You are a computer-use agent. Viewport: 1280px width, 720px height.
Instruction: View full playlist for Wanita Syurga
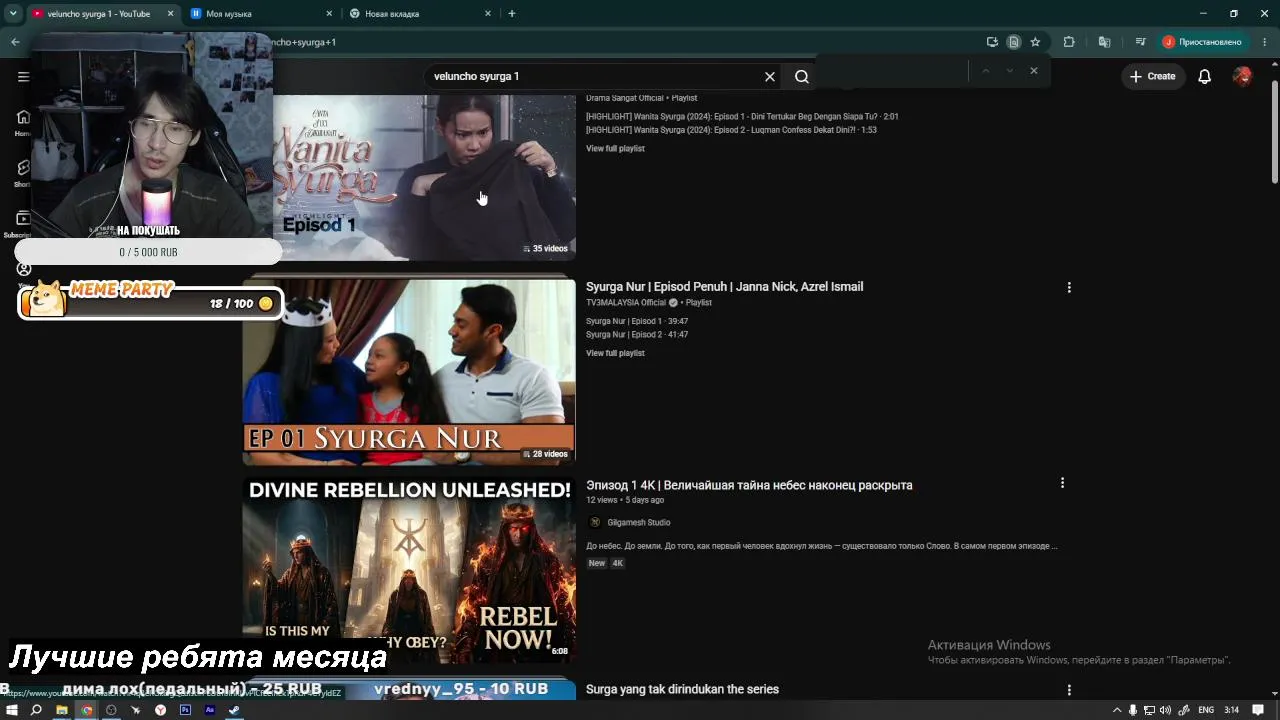(x=615, y=149)
